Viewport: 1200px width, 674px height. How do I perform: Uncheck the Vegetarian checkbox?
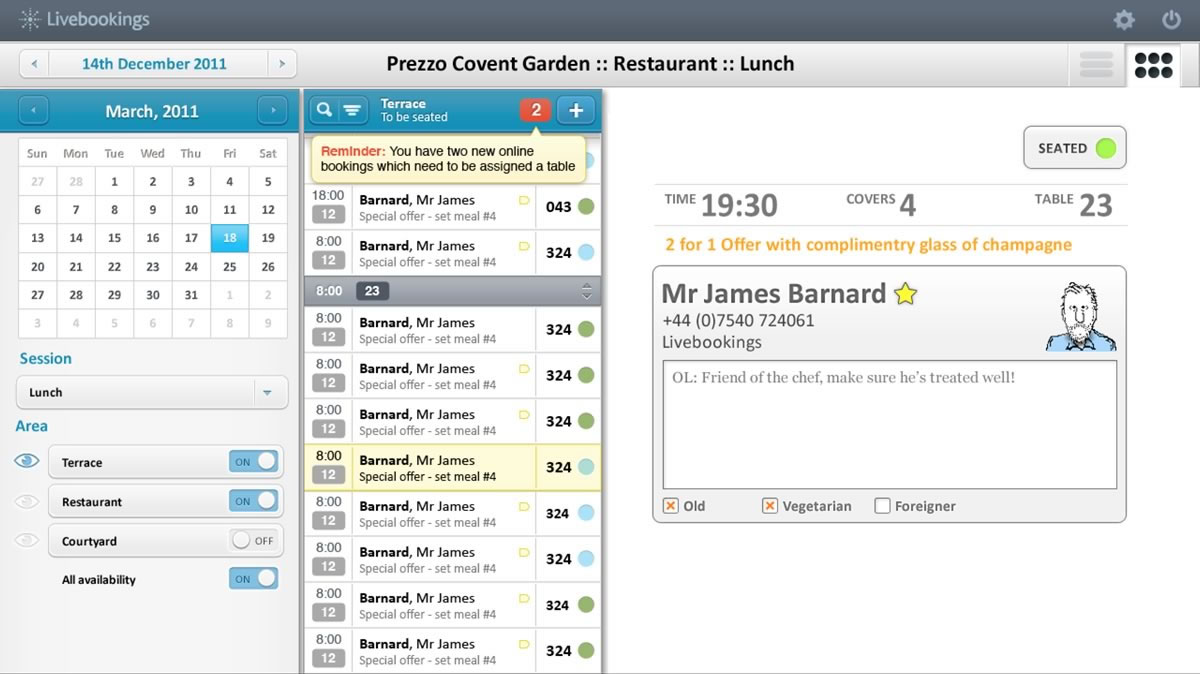click(770, 506)
